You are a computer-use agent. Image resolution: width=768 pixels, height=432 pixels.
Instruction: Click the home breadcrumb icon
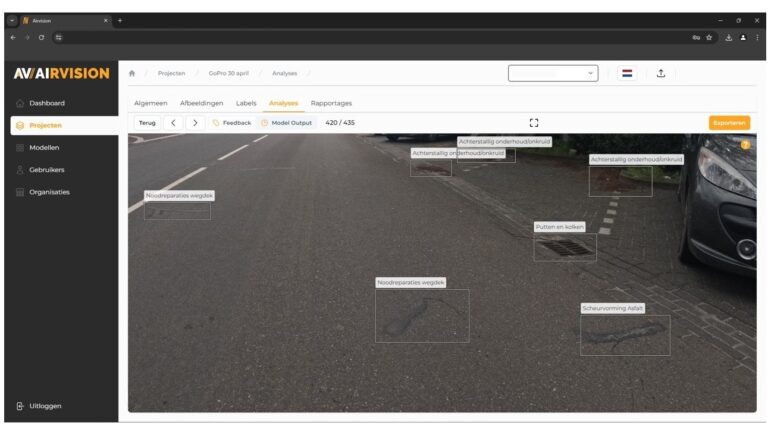(x=132, y=73)
